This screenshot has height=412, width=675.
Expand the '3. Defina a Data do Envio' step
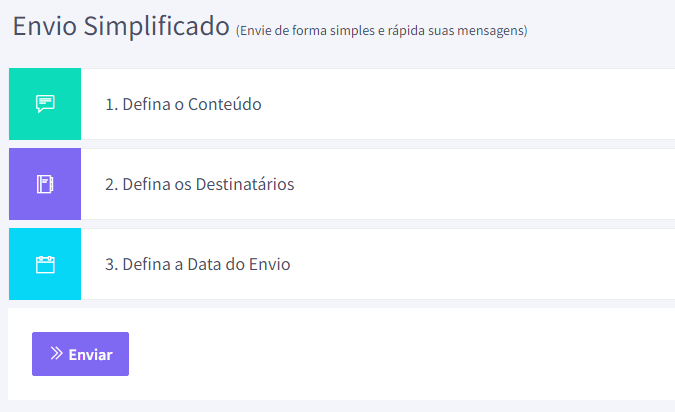click(198, 264)
